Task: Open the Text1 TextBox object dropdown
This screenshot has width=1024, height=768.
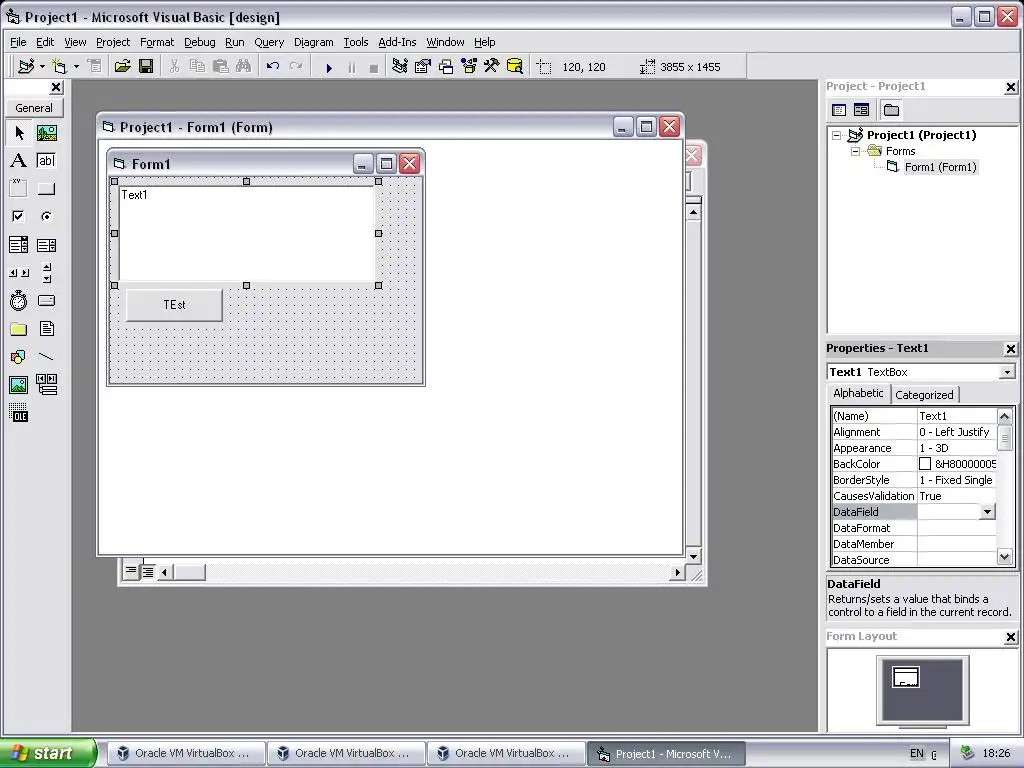Action: pos(1007,372)
